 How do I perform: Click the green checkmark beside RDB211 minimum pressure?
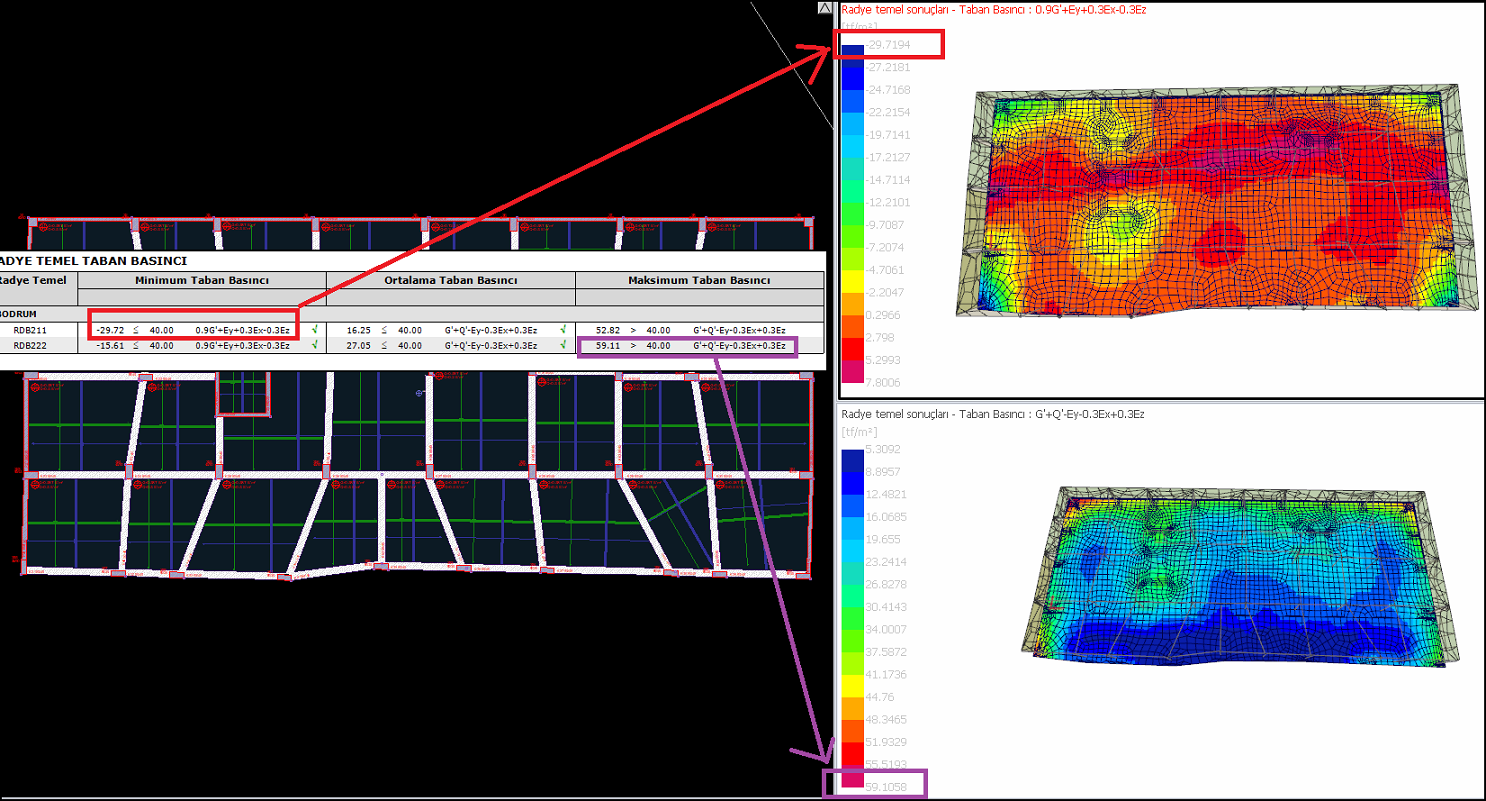click(x=315, y=330)
